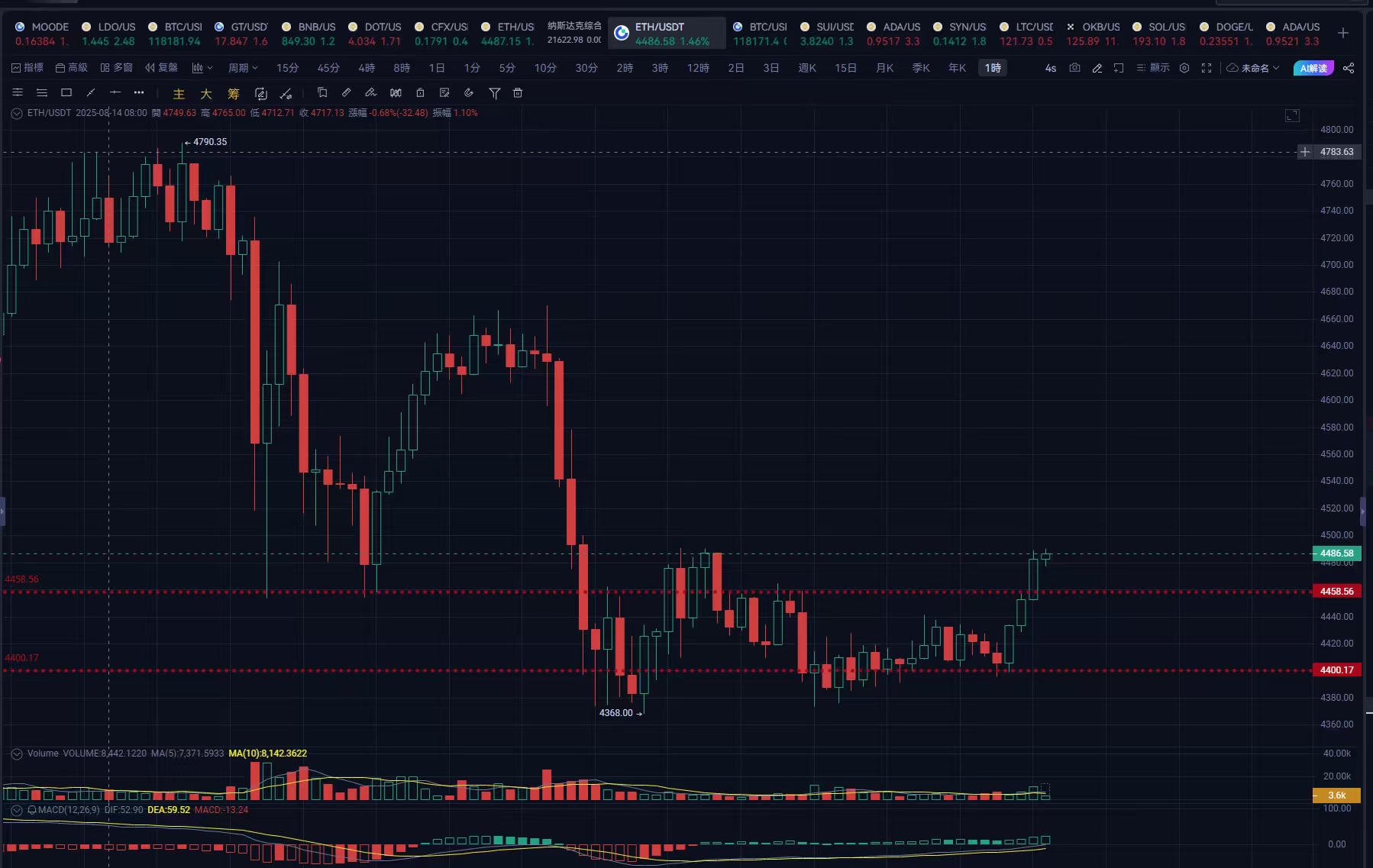Expand the left side panel handle

2,511
